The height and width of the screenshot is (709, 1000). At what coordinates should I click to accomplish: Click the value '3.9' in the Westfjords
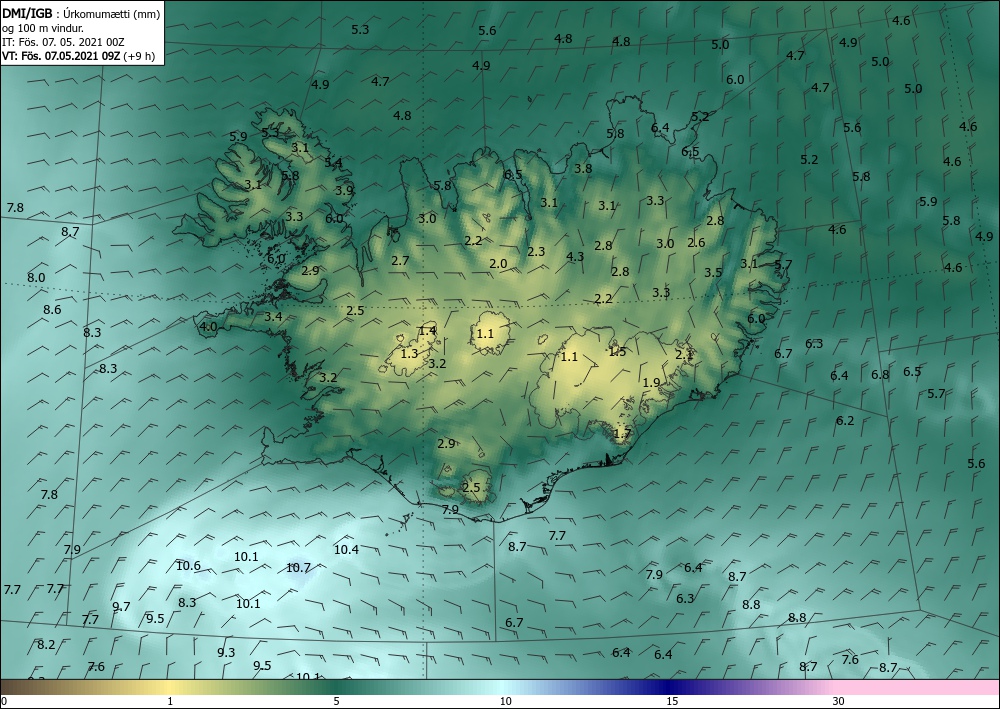(344, 191)
